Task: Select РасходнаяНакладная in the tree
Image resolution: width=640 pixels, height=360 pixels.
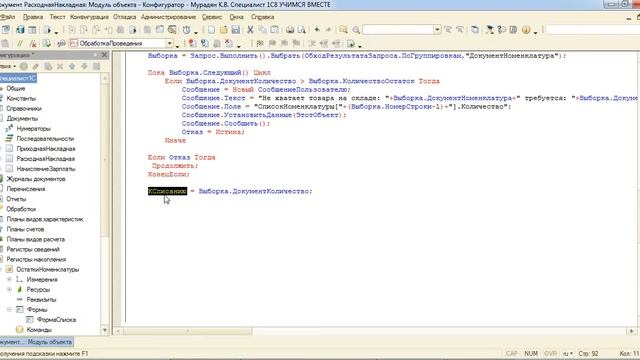Action: (46, 159)
